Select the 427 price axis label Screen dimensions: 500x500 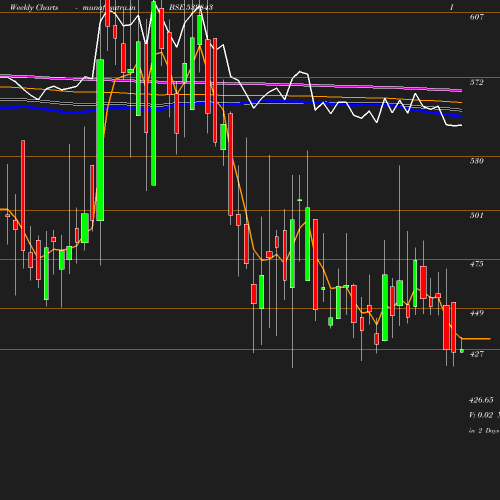click(476, 354)
